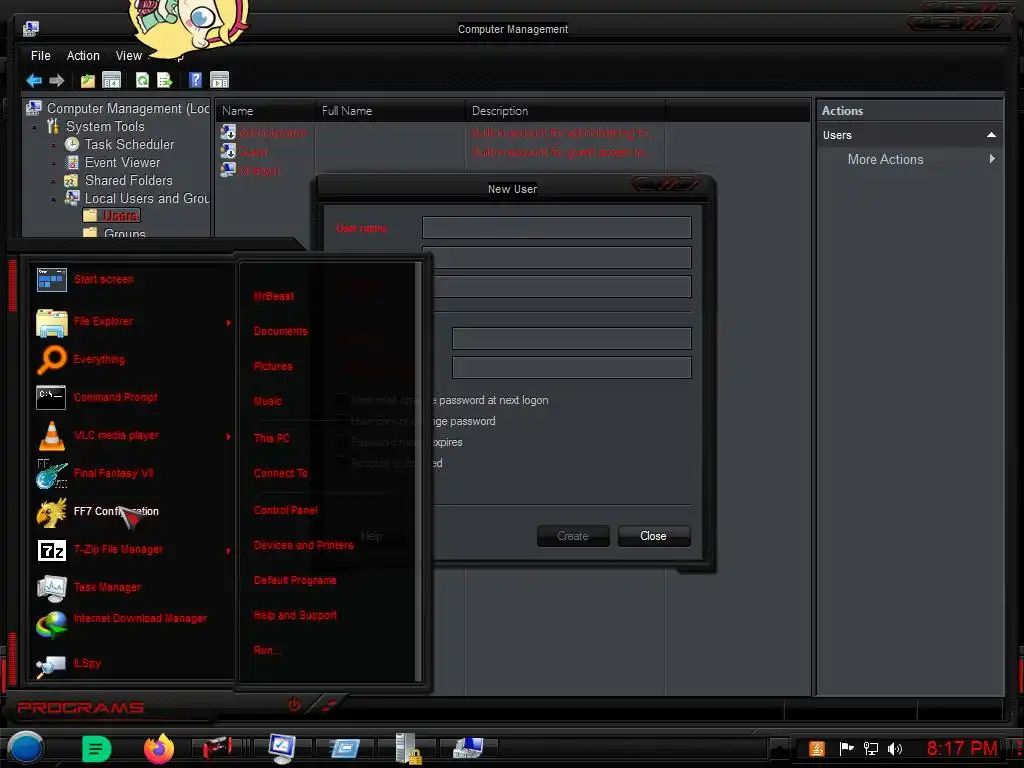The image size is (1024, 768).
Task: Click the server with padlock taskbar icon
Action: pyautogui.click(x=407, y=748)
